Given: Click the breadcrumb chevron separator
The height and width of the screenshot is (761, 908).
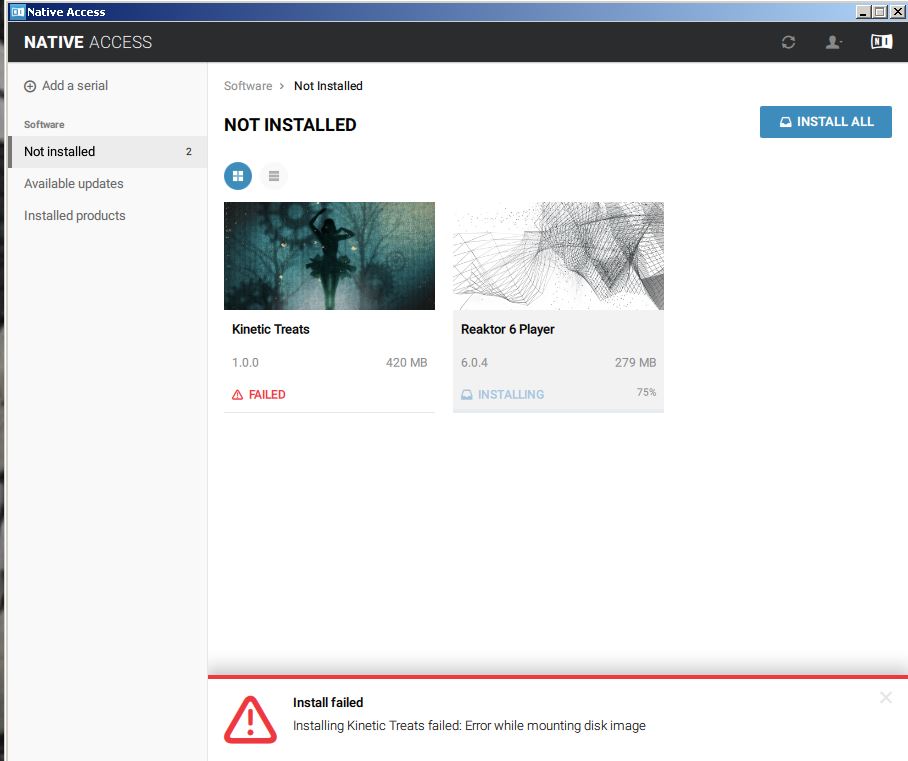Looking at the screenshot, I should pyautogui.click(x=282, y=86).
